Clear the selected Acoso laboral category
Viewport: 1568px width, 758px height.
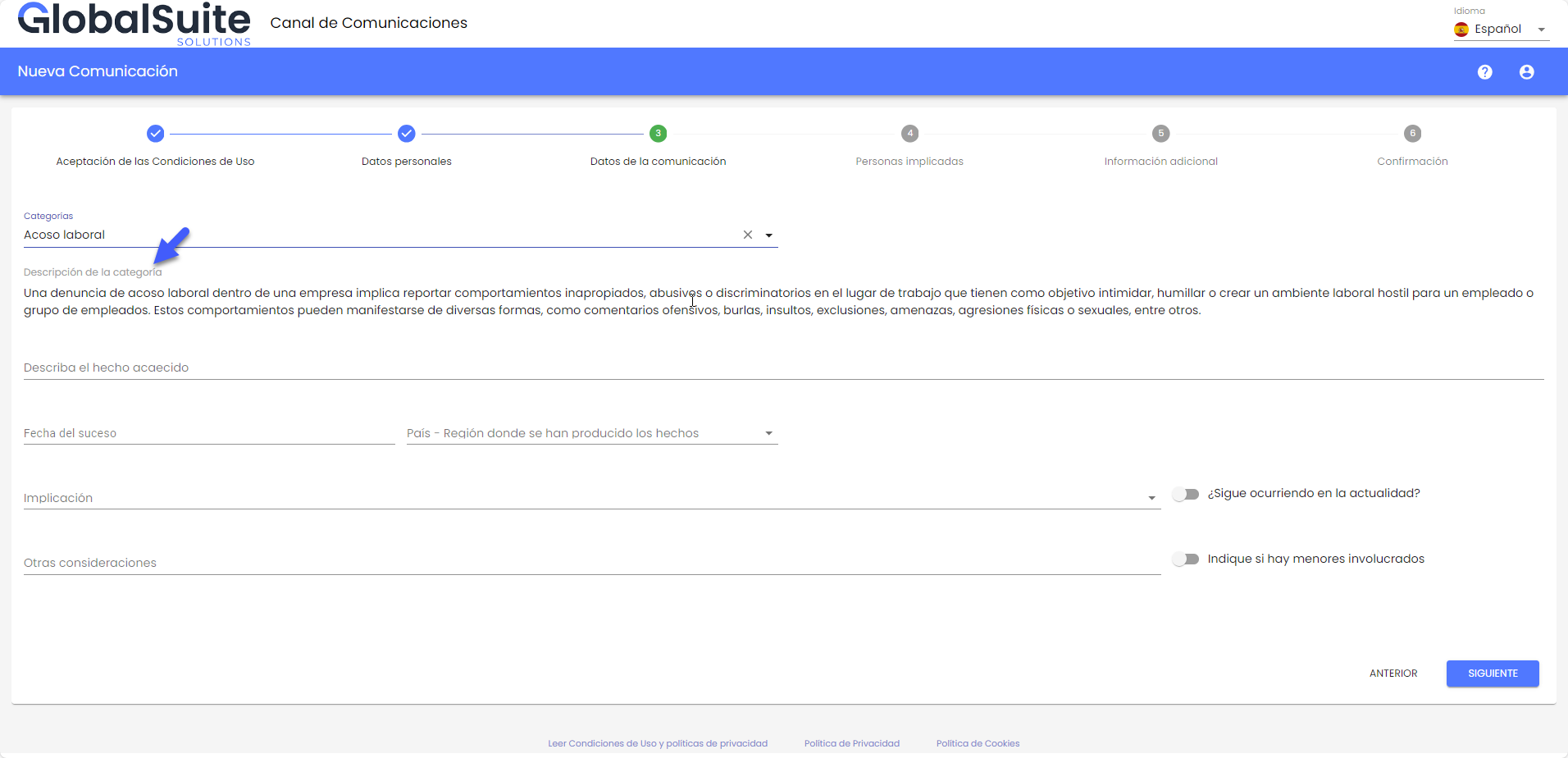pos(747,235)
